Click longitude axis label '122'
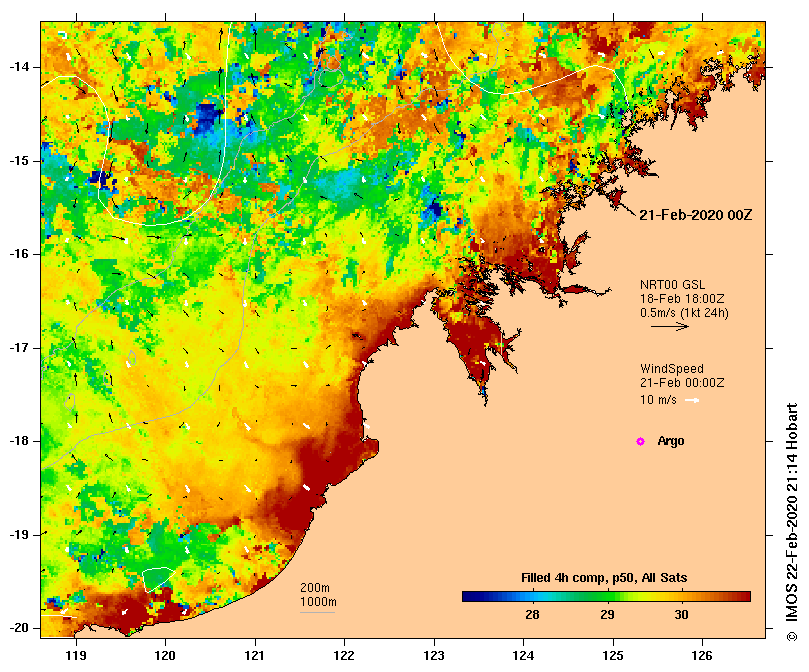The image size is (809, 672). click(344, 656)
